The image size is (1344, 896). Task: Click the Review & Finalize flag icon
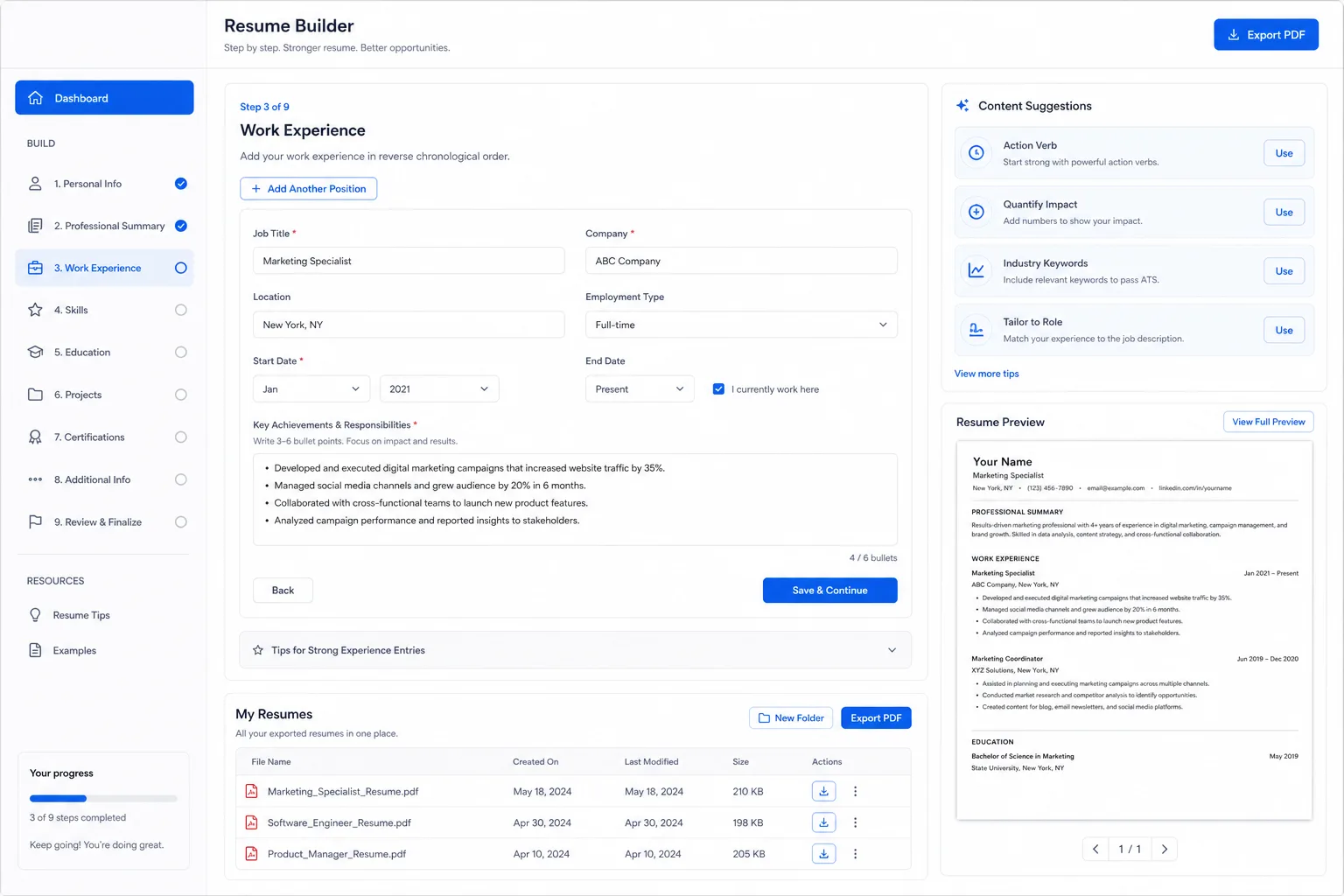pyautogui.click(x=35, y=521)
